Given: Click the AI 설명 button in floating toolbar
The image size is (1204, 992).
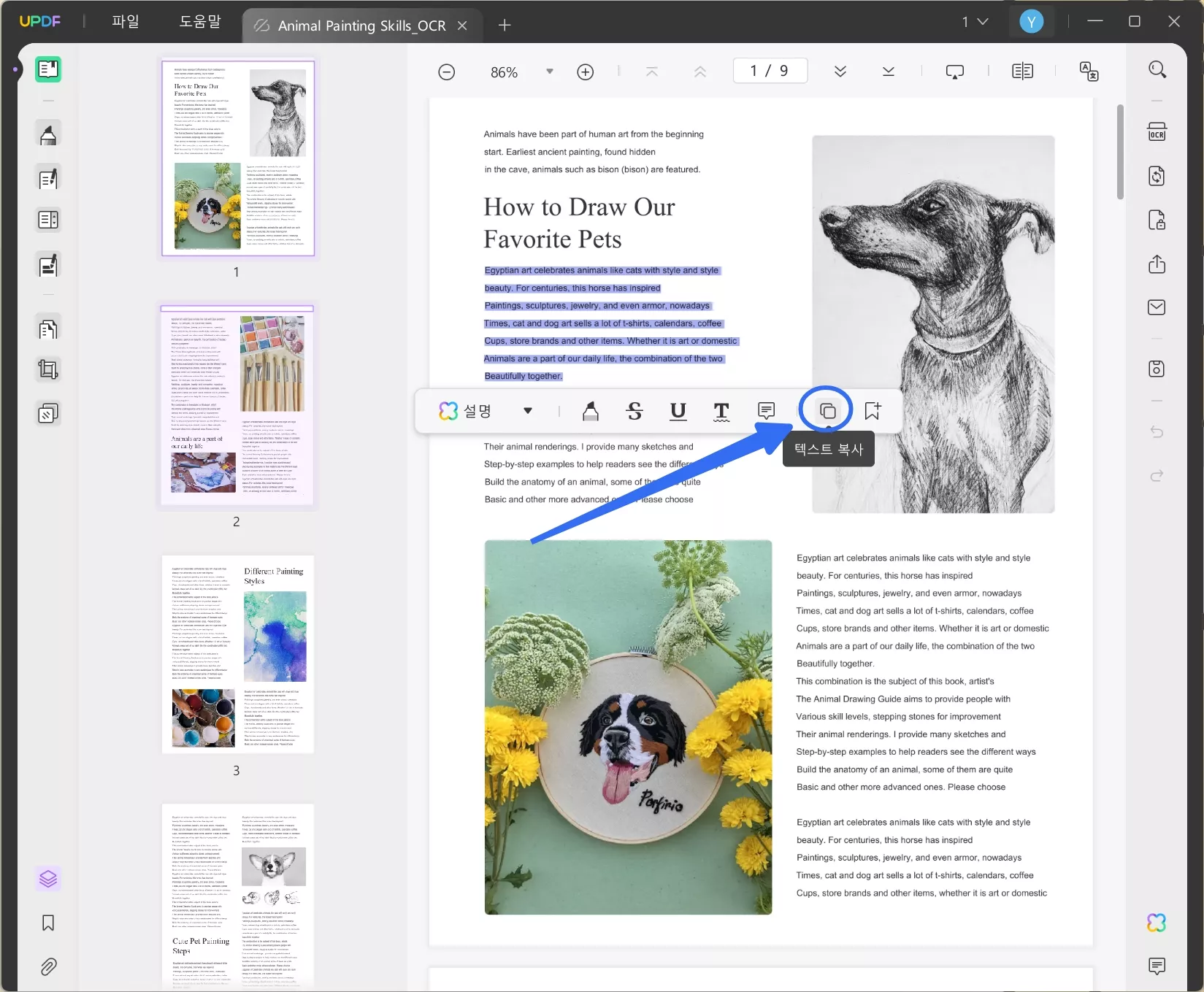Looking at the screenshot, I should pos(464,411).
